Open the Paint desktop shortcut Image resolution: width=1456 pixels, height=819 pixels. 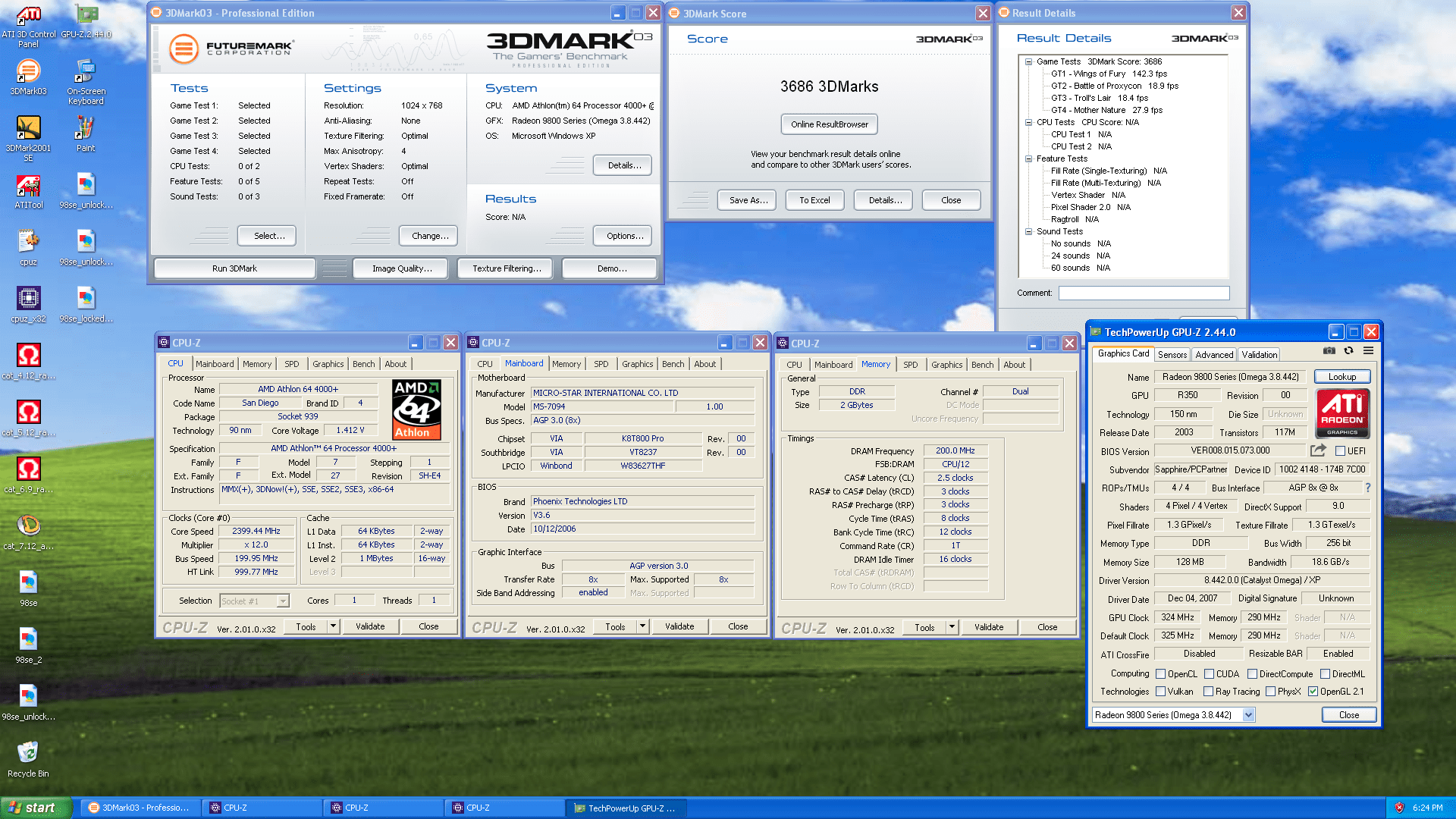(x=86, y=134)
